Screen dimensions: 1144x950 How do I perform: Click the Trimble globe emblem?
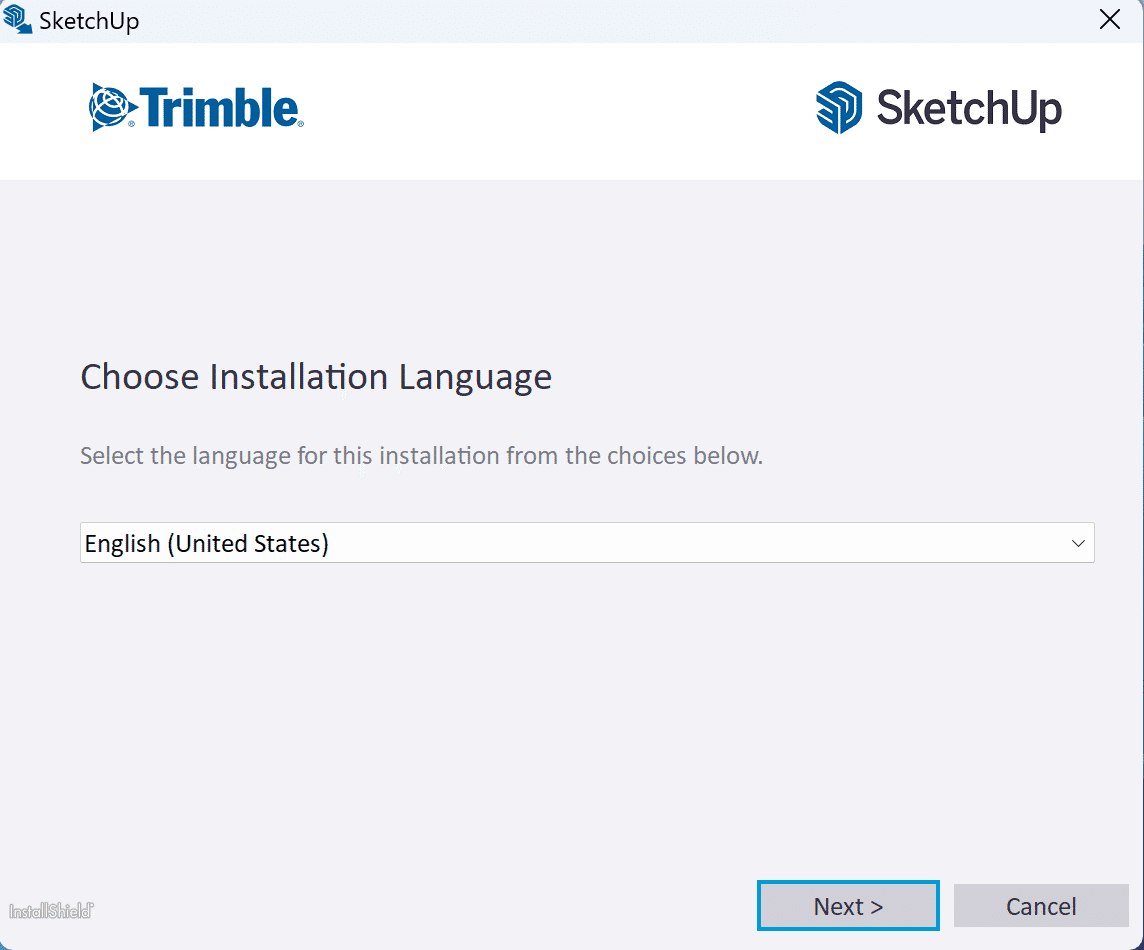[x=109, y=108]
